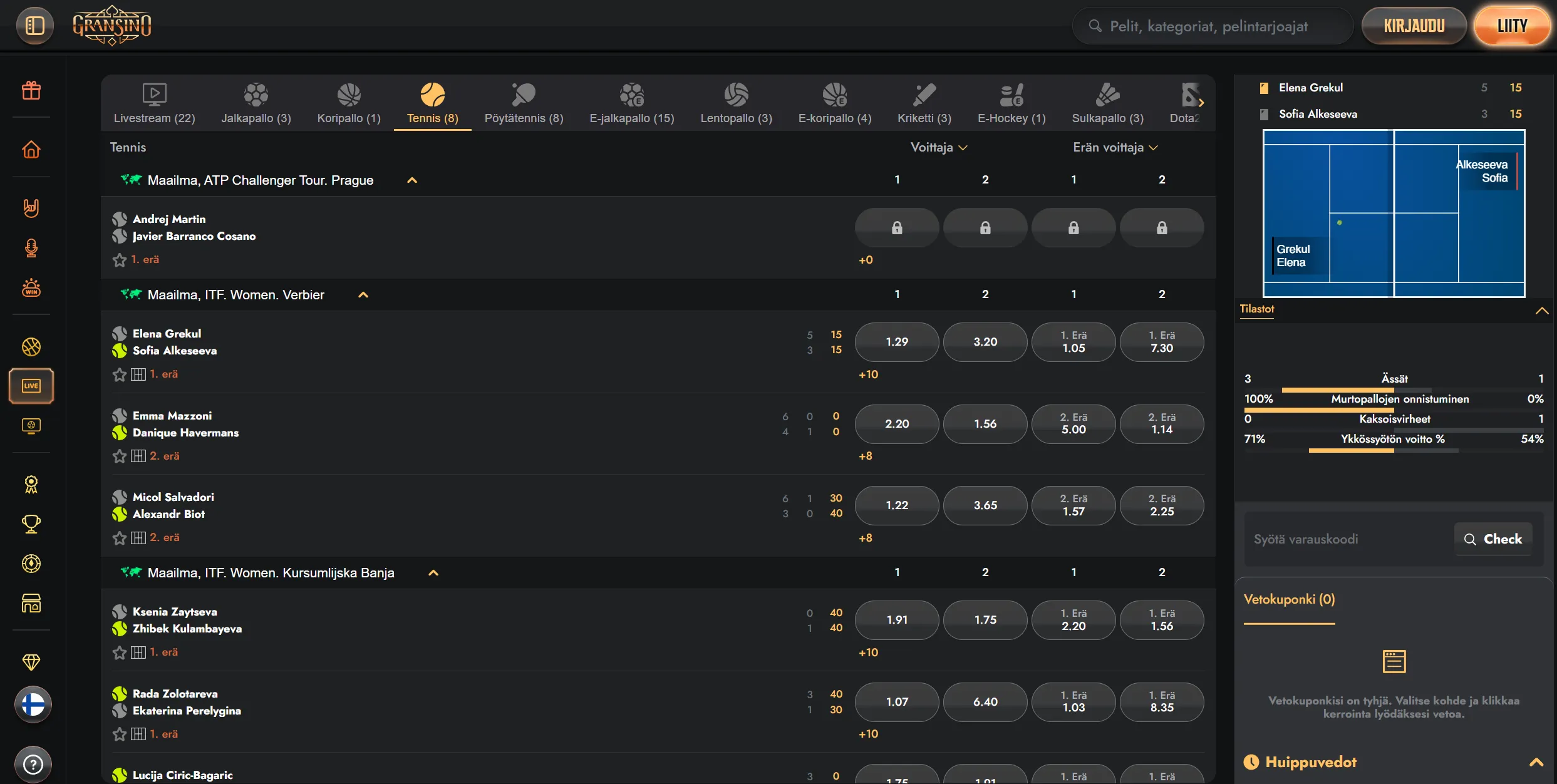Viewport: 1557px width, 784px height.
Task: Change language with Finnish flag icon
Action: click(x=33, y=704)
